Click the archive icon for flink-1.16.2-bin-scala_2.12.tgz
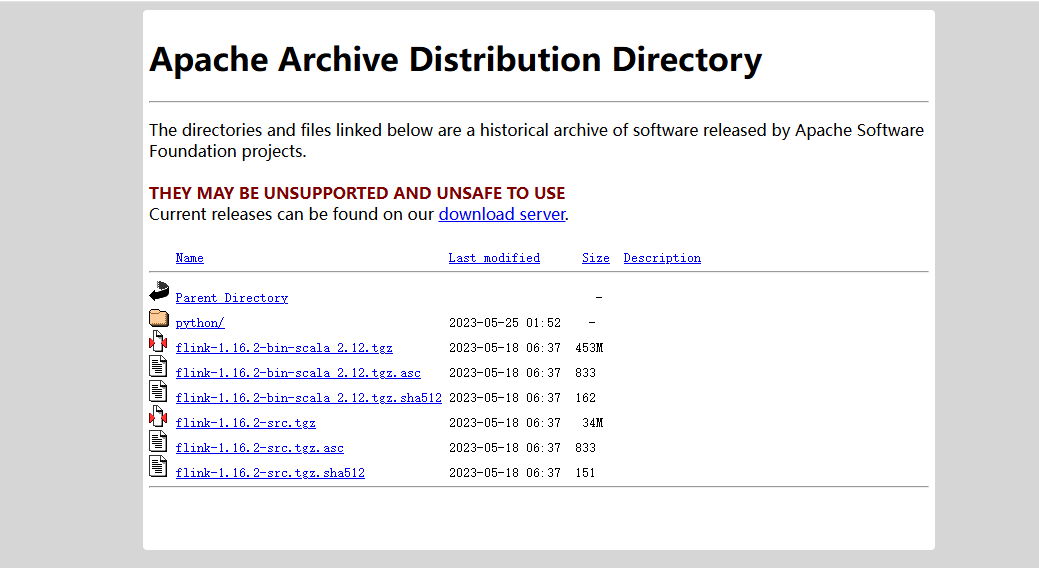 (x=158, y=341)
